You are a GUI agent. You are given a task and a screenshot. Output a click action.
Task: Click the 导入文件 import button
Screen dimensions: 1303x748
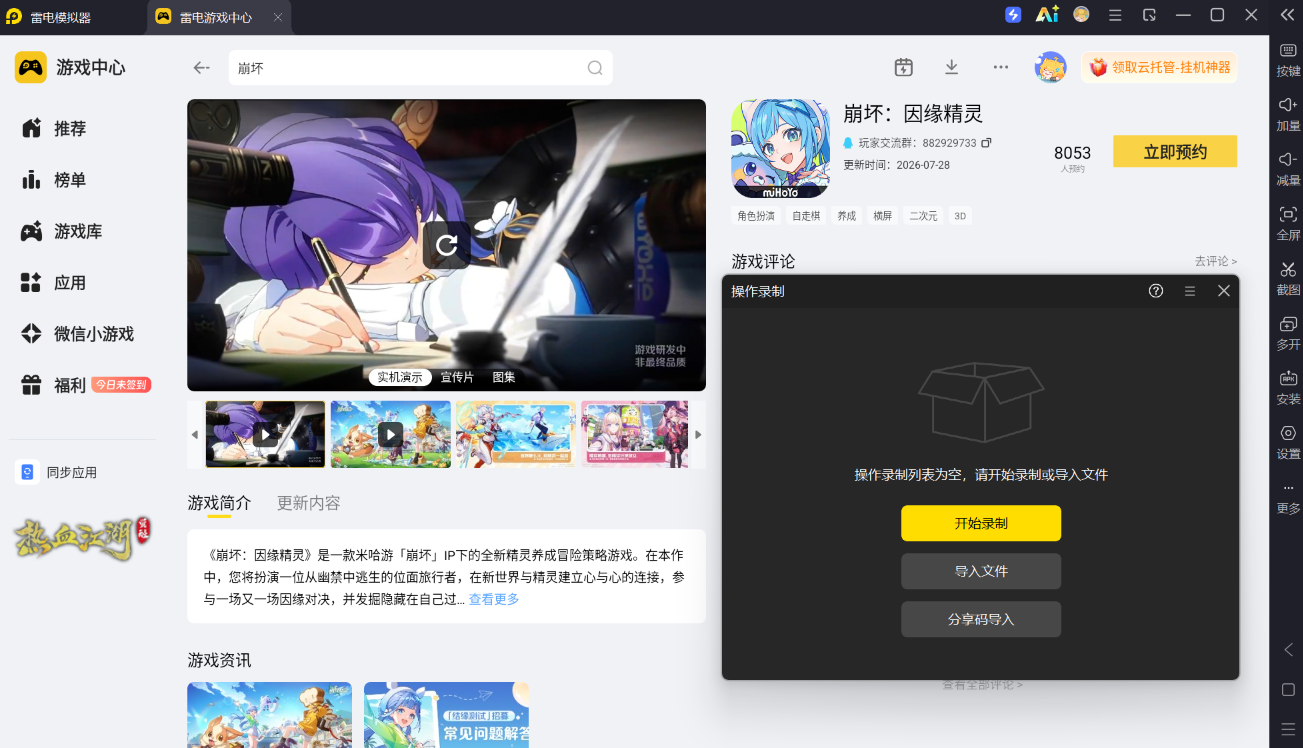click(x=981, y=571)
